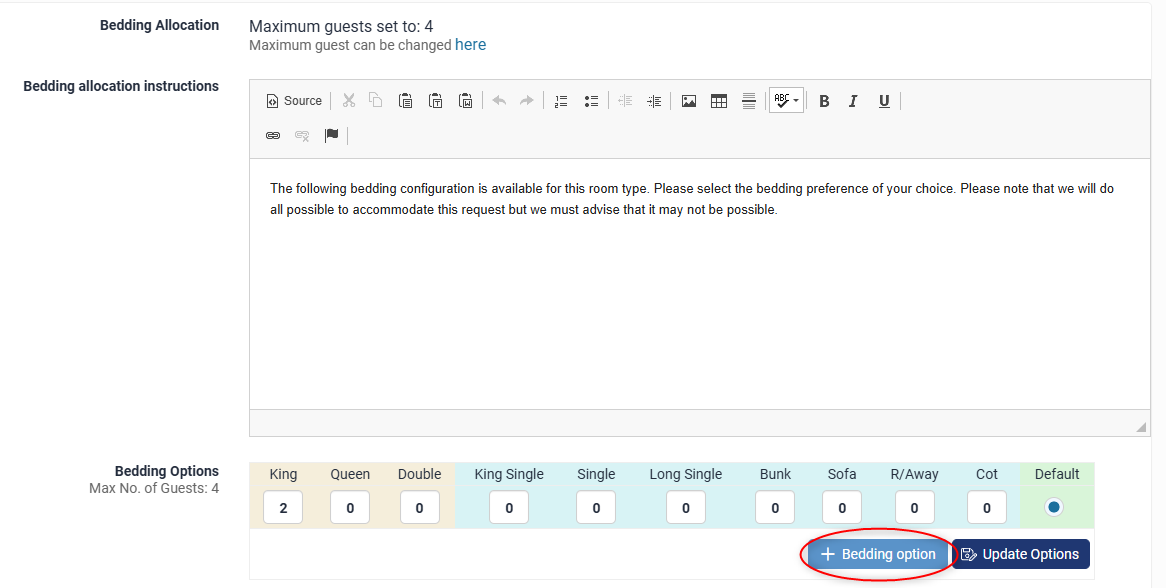This screenshot has height=588, width=1166.
Task: Click the Paste from Word icon
Action: coord(466,101)
